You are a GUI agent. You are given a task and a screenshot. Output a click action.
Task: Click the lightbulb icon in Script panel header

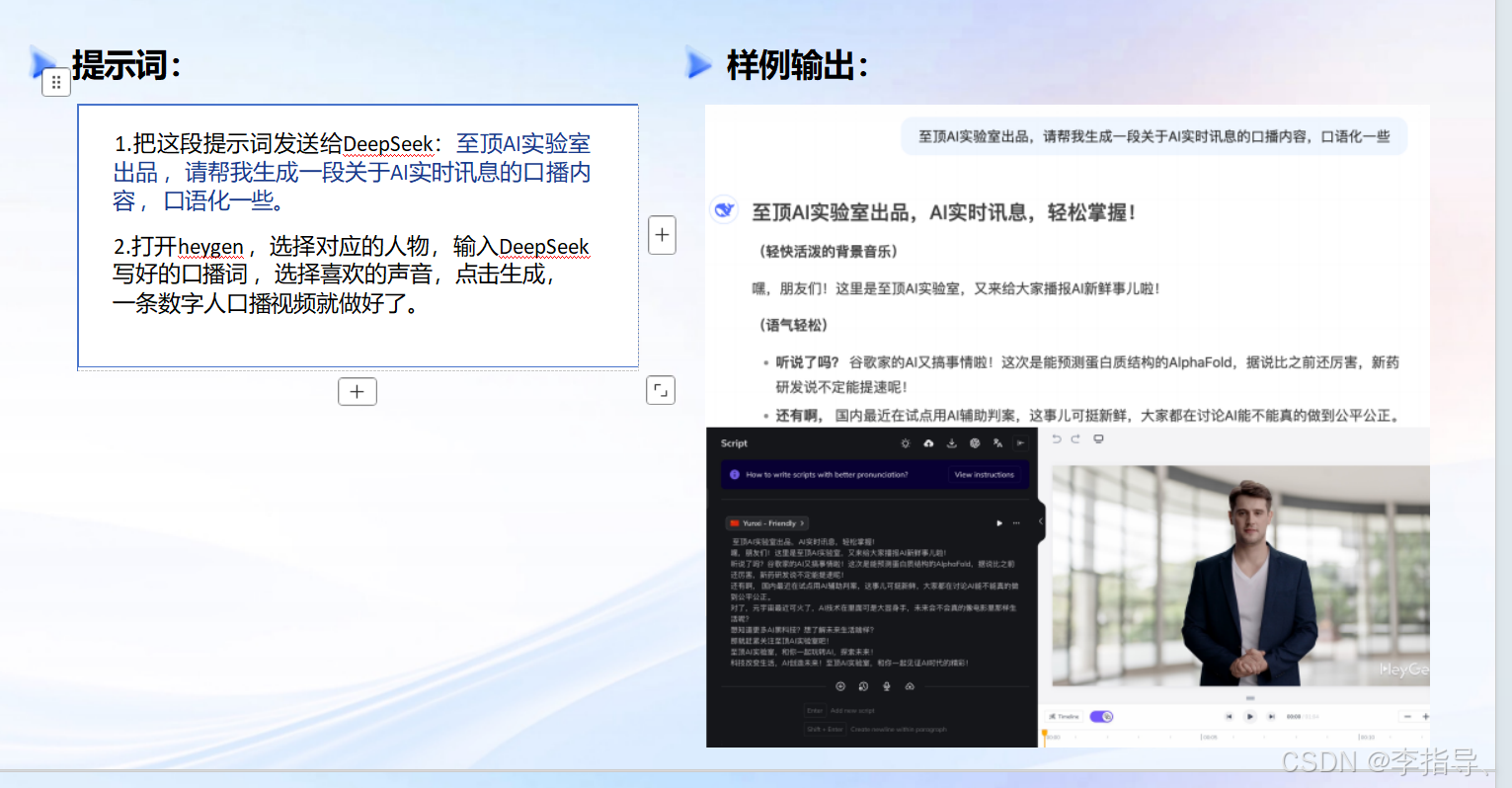pos(906,443)
